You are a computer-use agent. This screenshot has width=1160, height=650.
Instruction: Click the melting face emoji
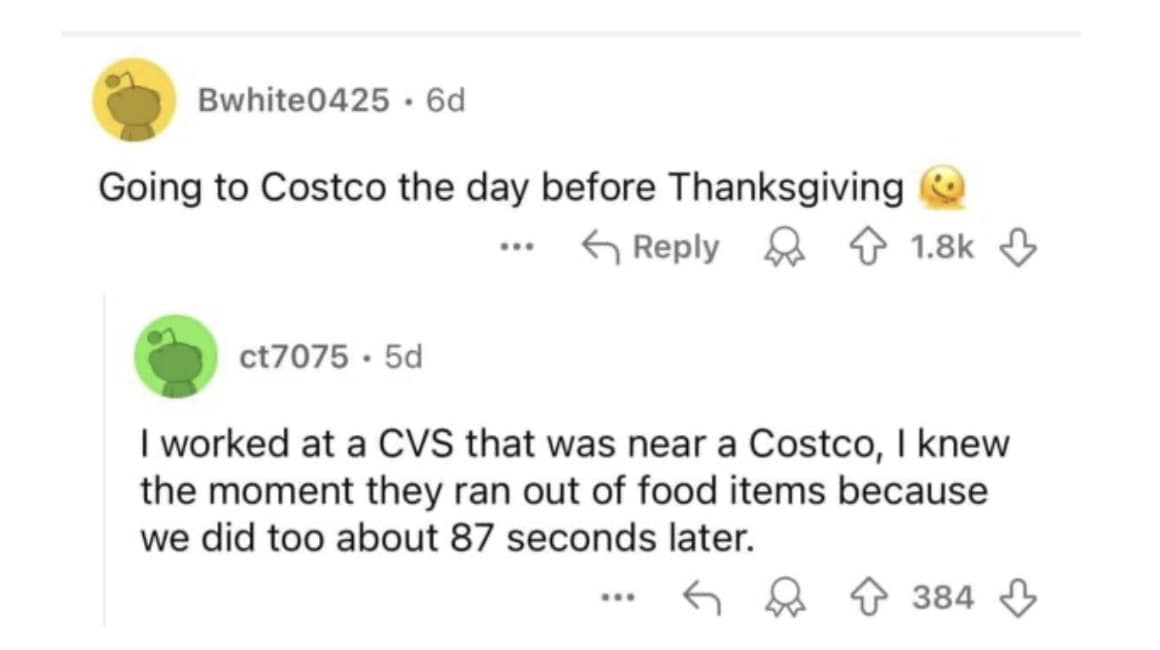pos(937,186)
